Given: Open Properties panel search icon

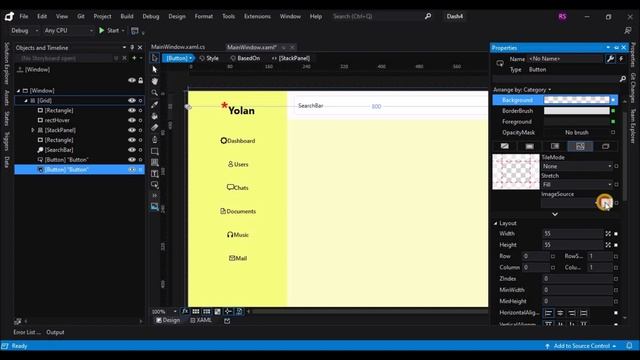Looking at the screenshot, I should point(622,79).
